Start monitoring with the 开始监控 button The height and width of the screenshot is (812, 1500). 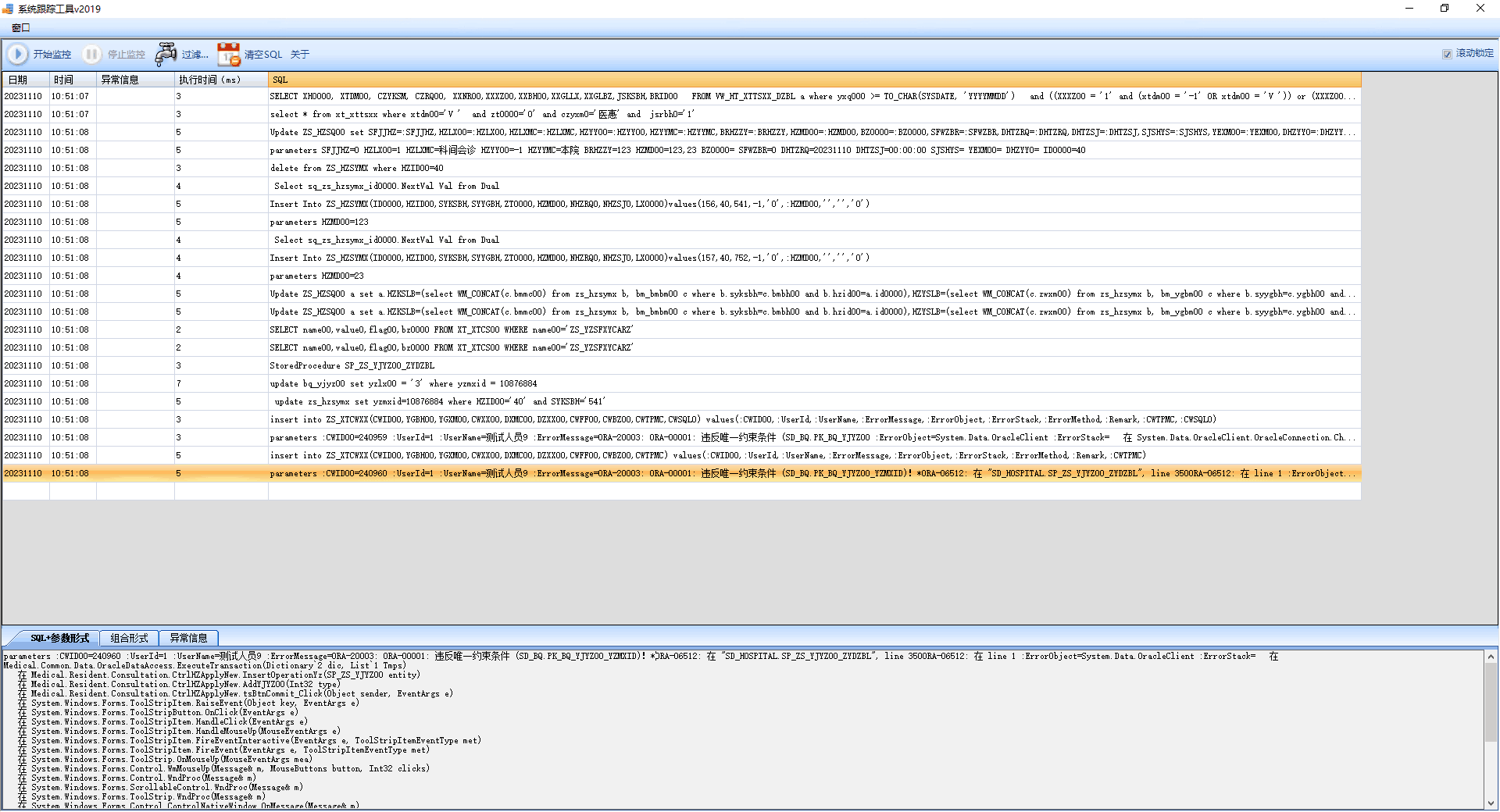40,55
